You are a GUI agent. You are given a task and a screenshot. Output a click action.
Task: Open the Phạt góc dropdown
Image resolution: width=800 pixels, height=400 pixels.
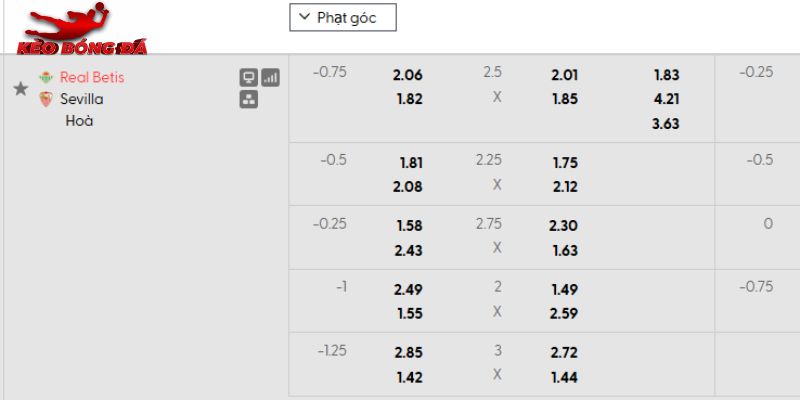[342, 17]
